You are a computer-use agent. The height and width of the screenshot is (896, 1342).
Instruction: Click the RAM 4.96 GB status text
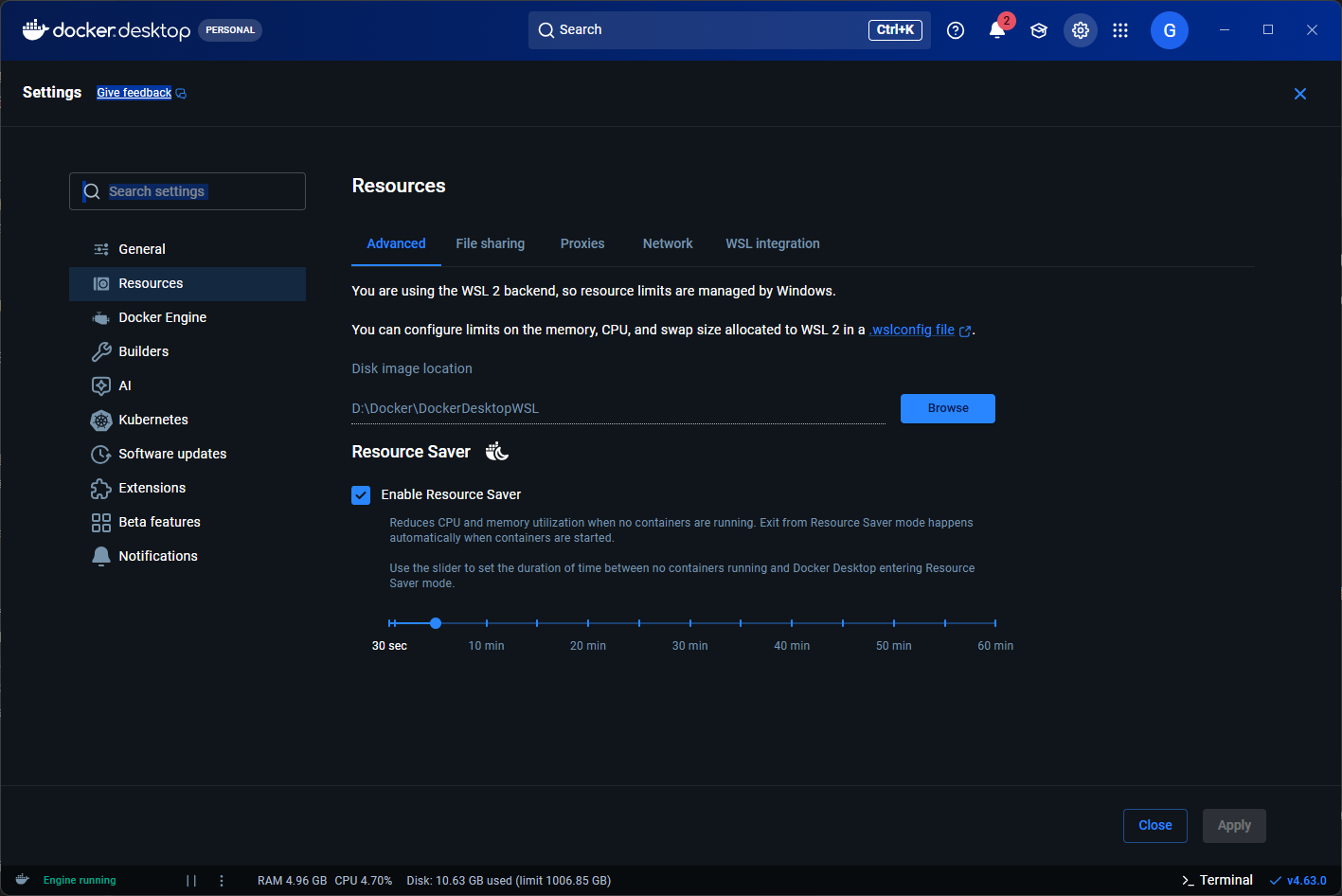(292, 881)
